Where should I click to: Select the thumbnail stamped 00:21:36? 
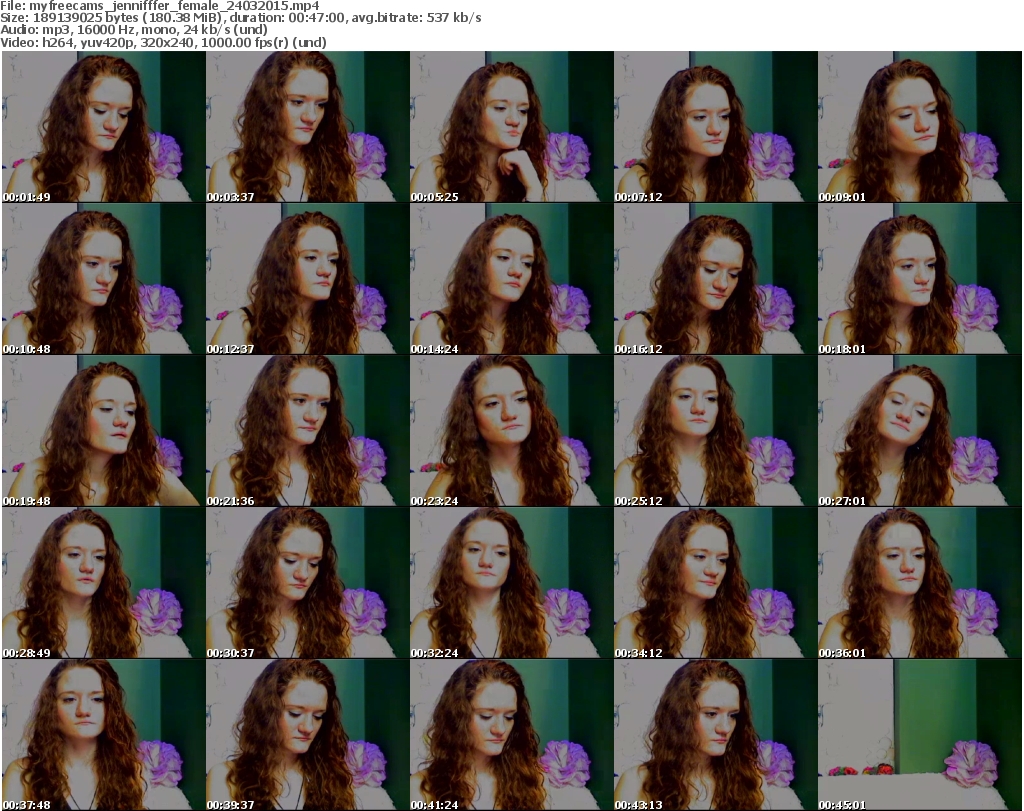308,431
